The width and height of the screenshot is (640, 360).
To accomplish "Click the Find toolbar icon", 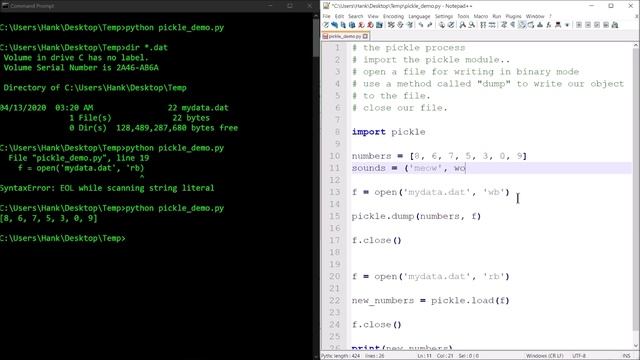I will click(442, 25).
